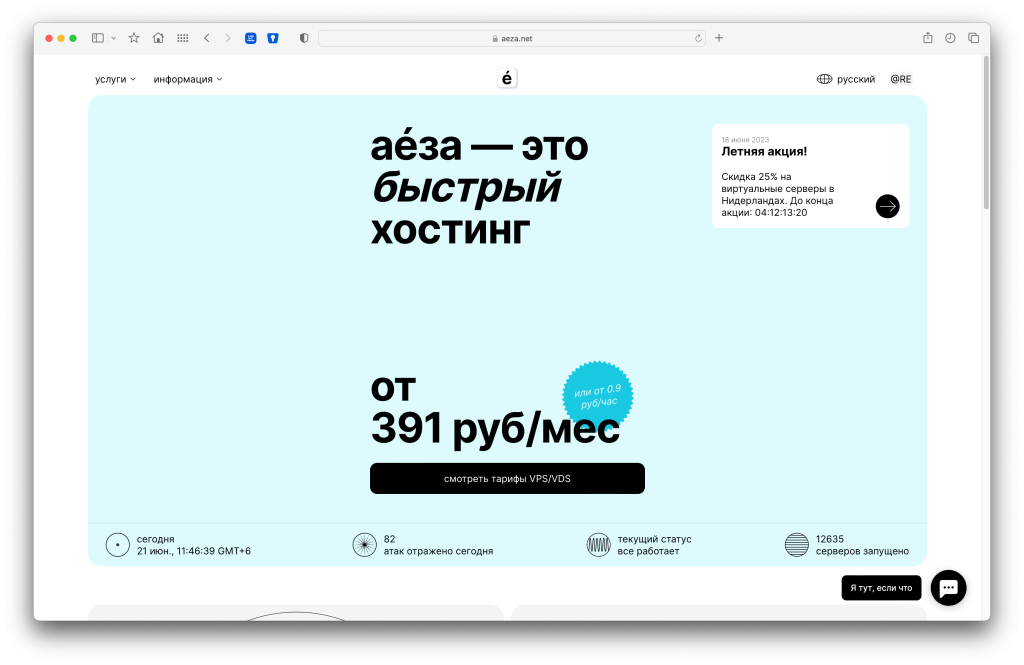Screen dimensions: 1024x665
Task: Click the 'Я тут, если что' tooltip
Action: 881,588
